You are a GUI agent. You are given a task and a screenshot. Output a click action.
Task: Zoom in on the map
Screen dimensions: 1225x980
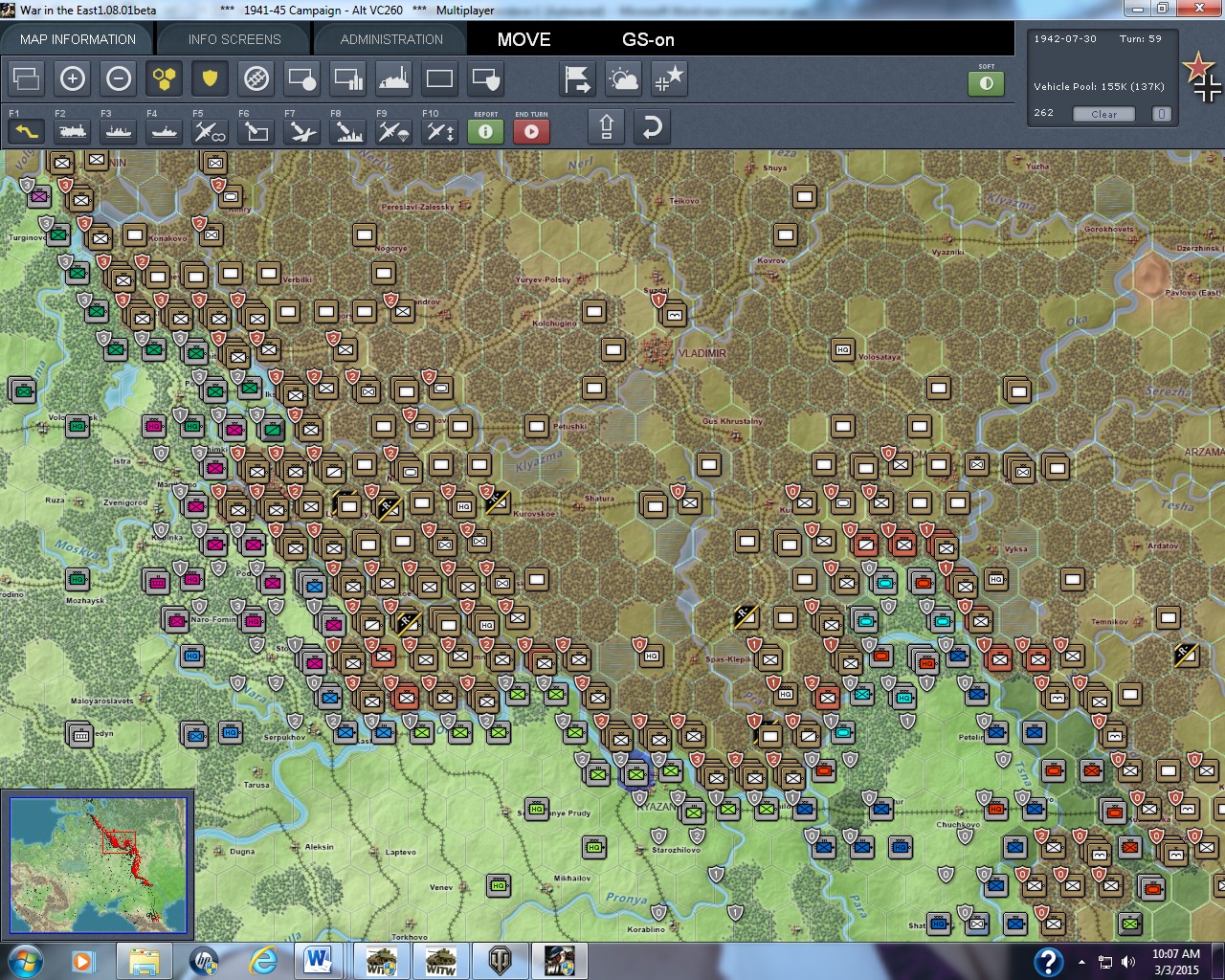click(73, 78)
